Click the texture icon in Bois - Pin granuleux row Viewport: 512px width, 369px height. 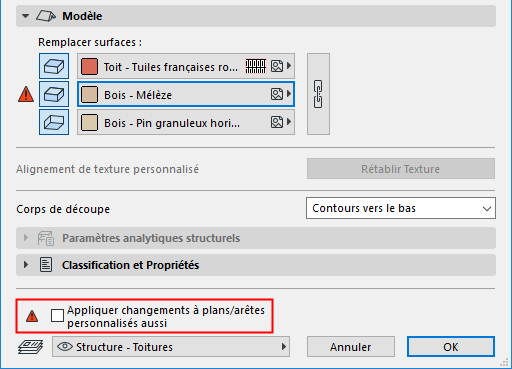click(277, 122)
